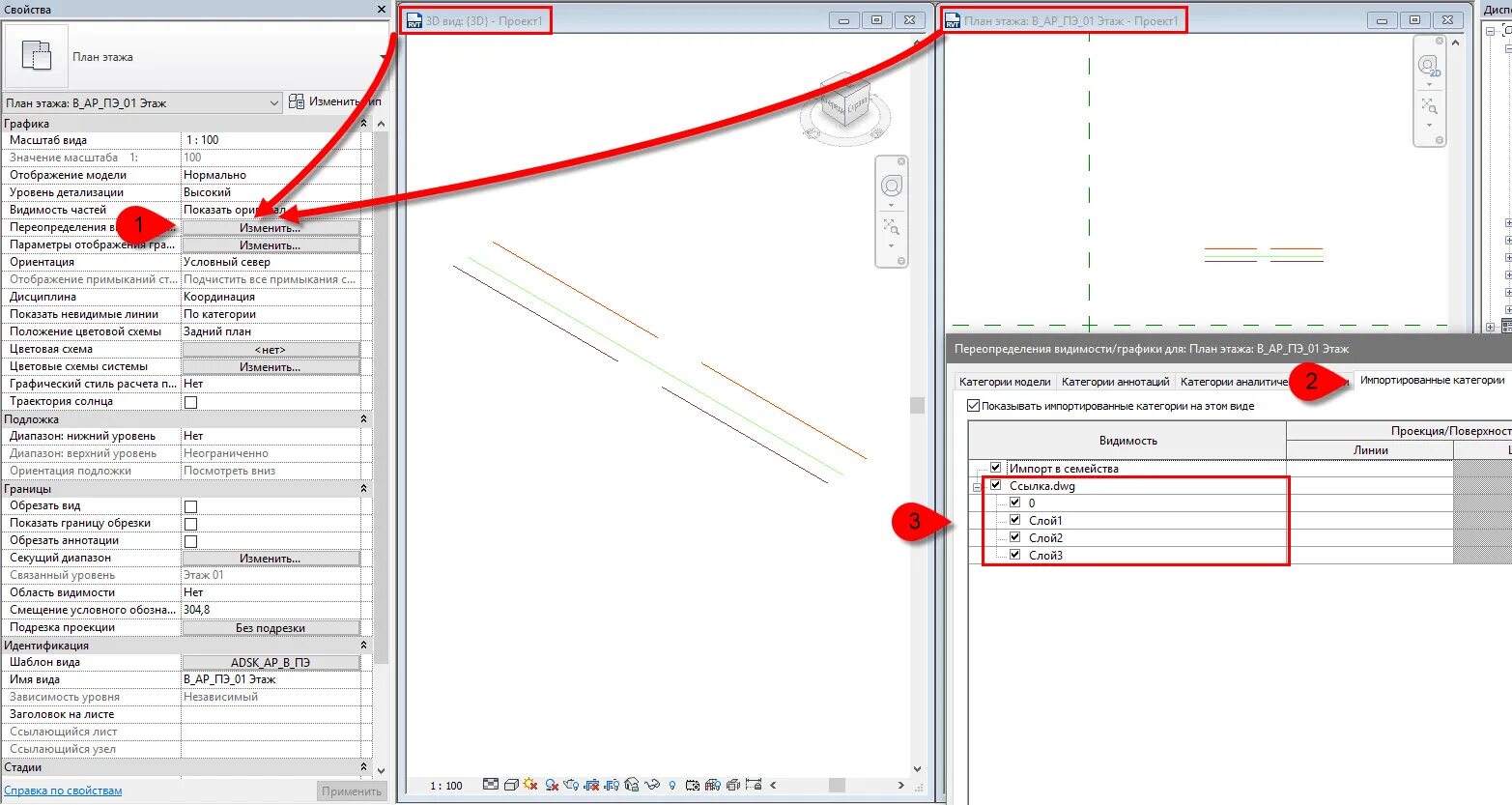
Task: Hide layer Слой3 via its checkbox
Action: pos(1015,555)
